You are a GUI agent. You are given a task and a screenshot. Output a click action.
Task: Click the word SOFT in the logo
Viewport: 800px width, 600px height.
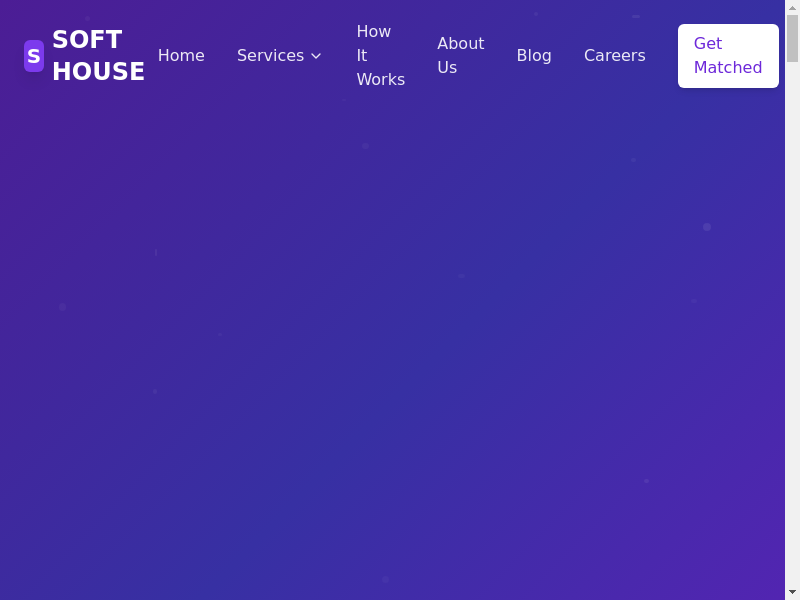[87, 40]
